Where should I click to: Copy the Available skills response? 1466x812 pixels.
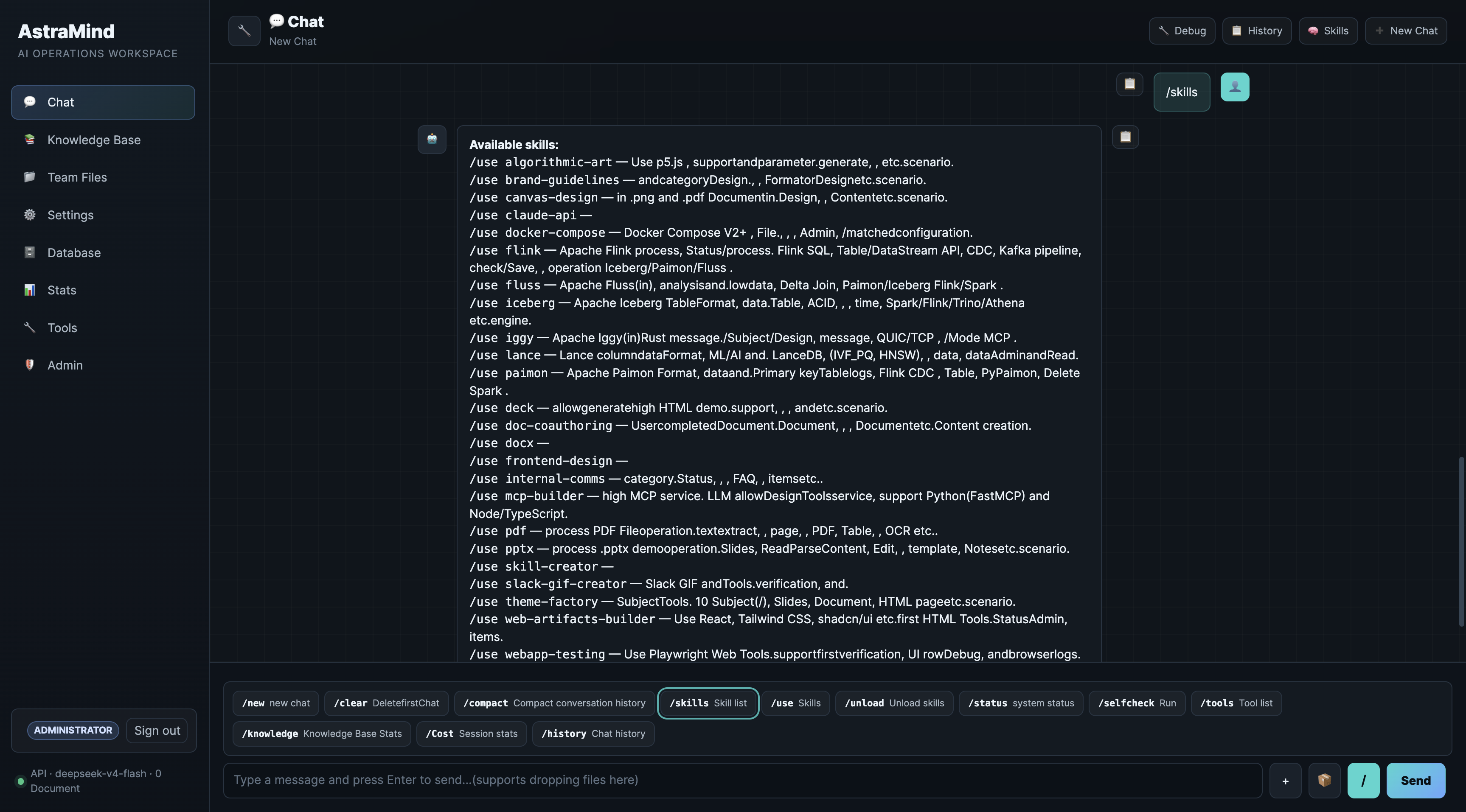point(1125,137)
